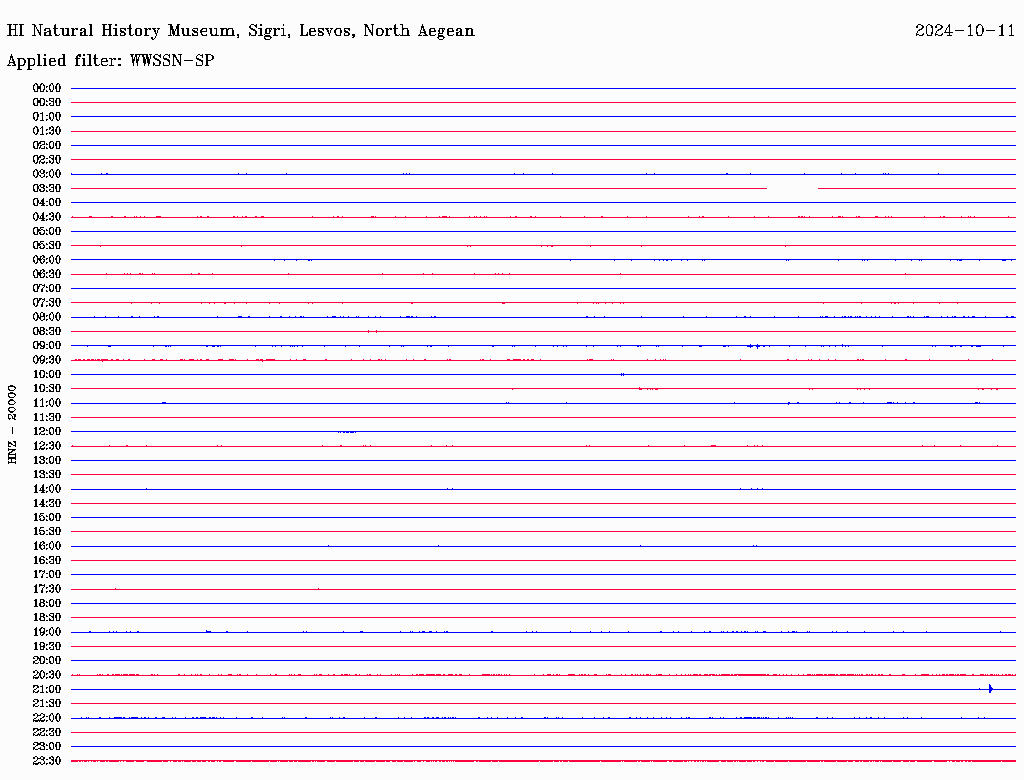This screenshot has height=780, width=1024.
Task: Click the 14:00 time label
Action: (x=47, y=489)
